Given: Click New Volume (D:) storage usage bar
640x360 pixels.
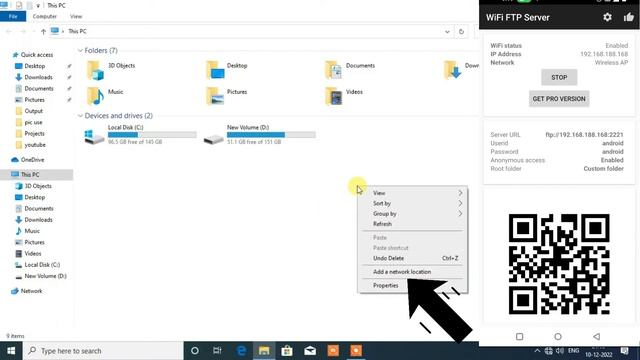Looking at the screenshot, I should tap(271, 135).
